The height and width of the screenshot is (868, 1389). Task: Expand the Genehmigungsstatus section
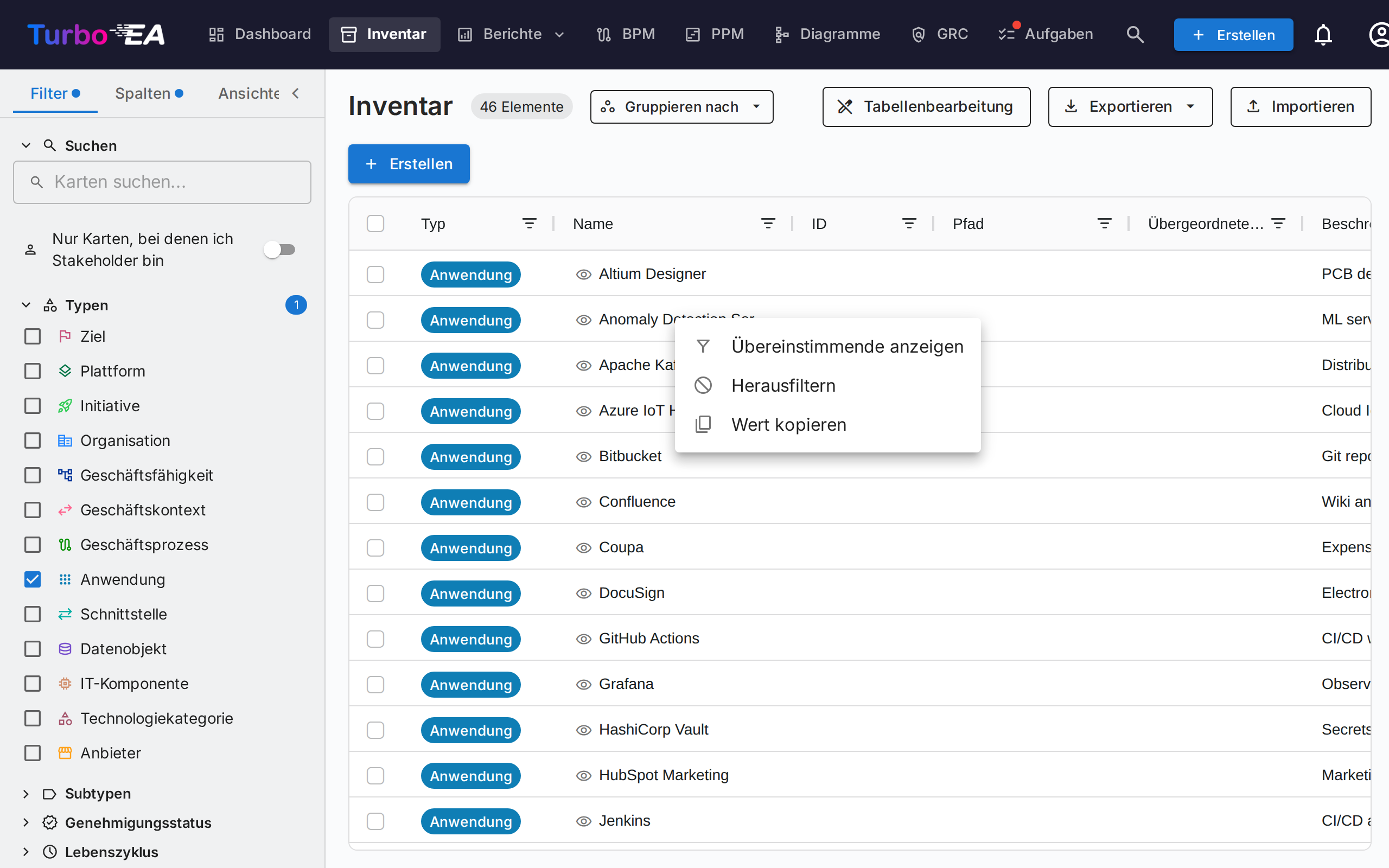coord(26,822)
